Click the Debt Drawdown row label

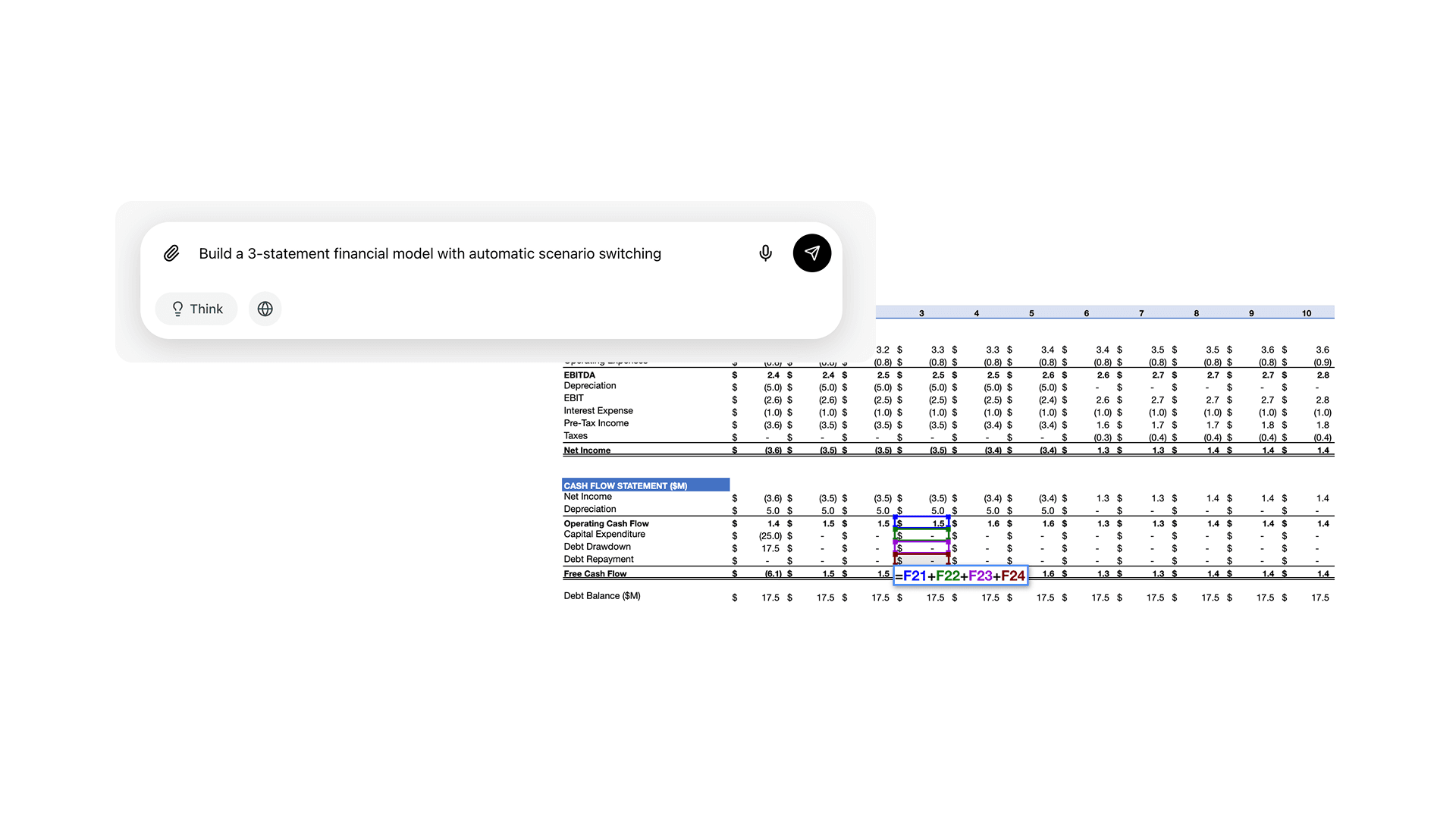pyautogui.click(x=597, y=547)
